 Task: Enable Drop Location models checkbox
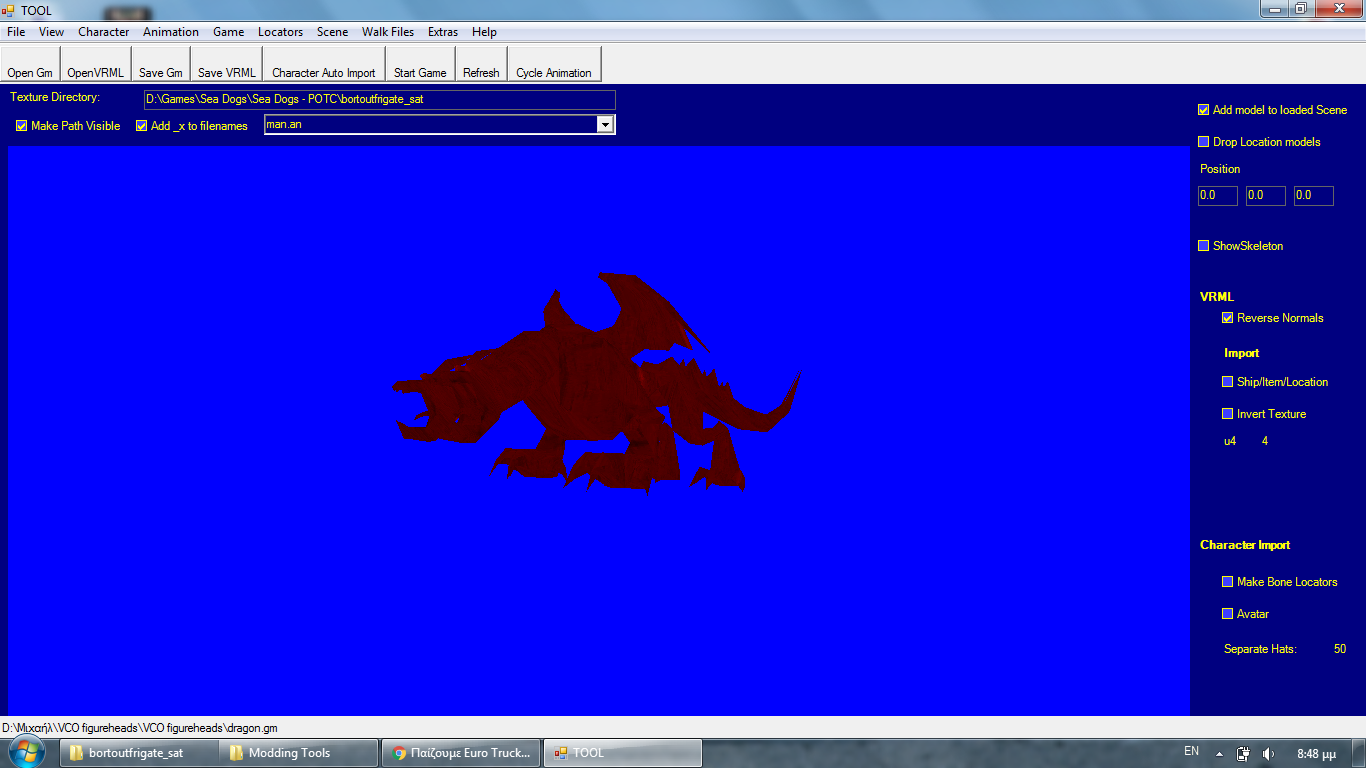coord(1204,142)
